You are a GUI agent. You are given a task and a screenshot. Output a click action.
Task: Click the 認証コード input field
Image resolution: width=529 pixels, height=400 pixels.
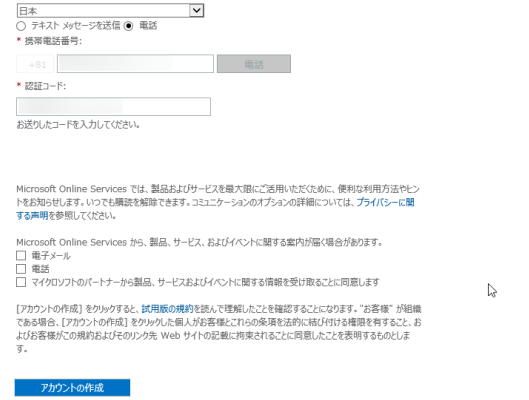click(x=113, y=107)
